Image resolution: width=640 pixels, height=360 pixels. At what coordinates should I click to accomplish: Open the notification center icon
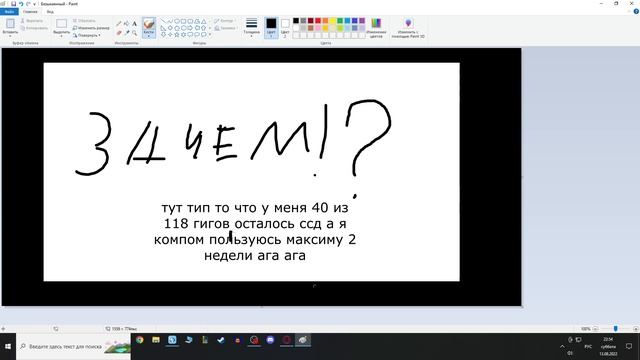pyautogui.click(x=629, y=346)
